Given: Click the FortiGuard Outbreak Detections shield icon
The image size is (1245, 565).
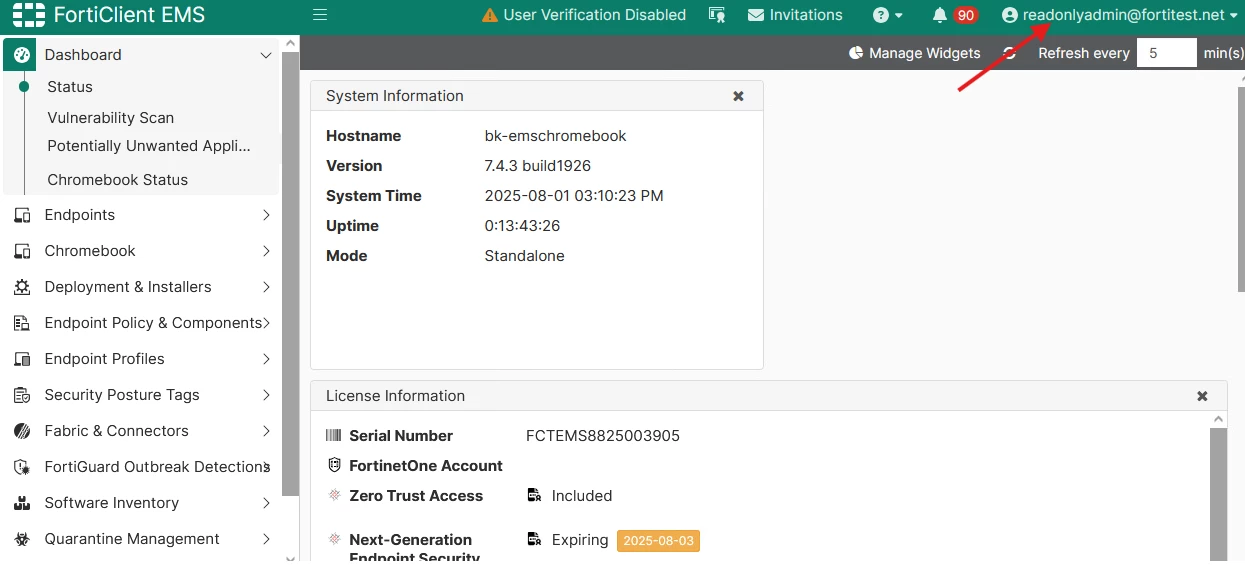Looking at the screenshot, I should tap(22, 467).
